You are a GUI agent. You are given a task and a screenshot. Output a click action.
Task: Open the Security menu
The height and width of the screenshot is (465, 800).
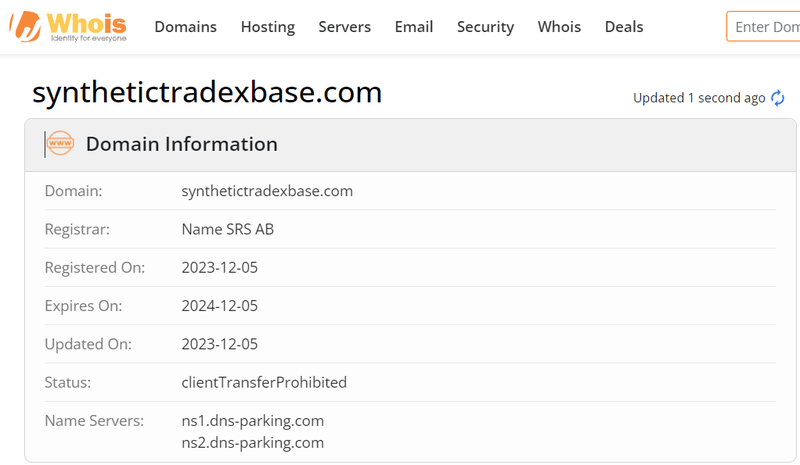coord(485,27)
